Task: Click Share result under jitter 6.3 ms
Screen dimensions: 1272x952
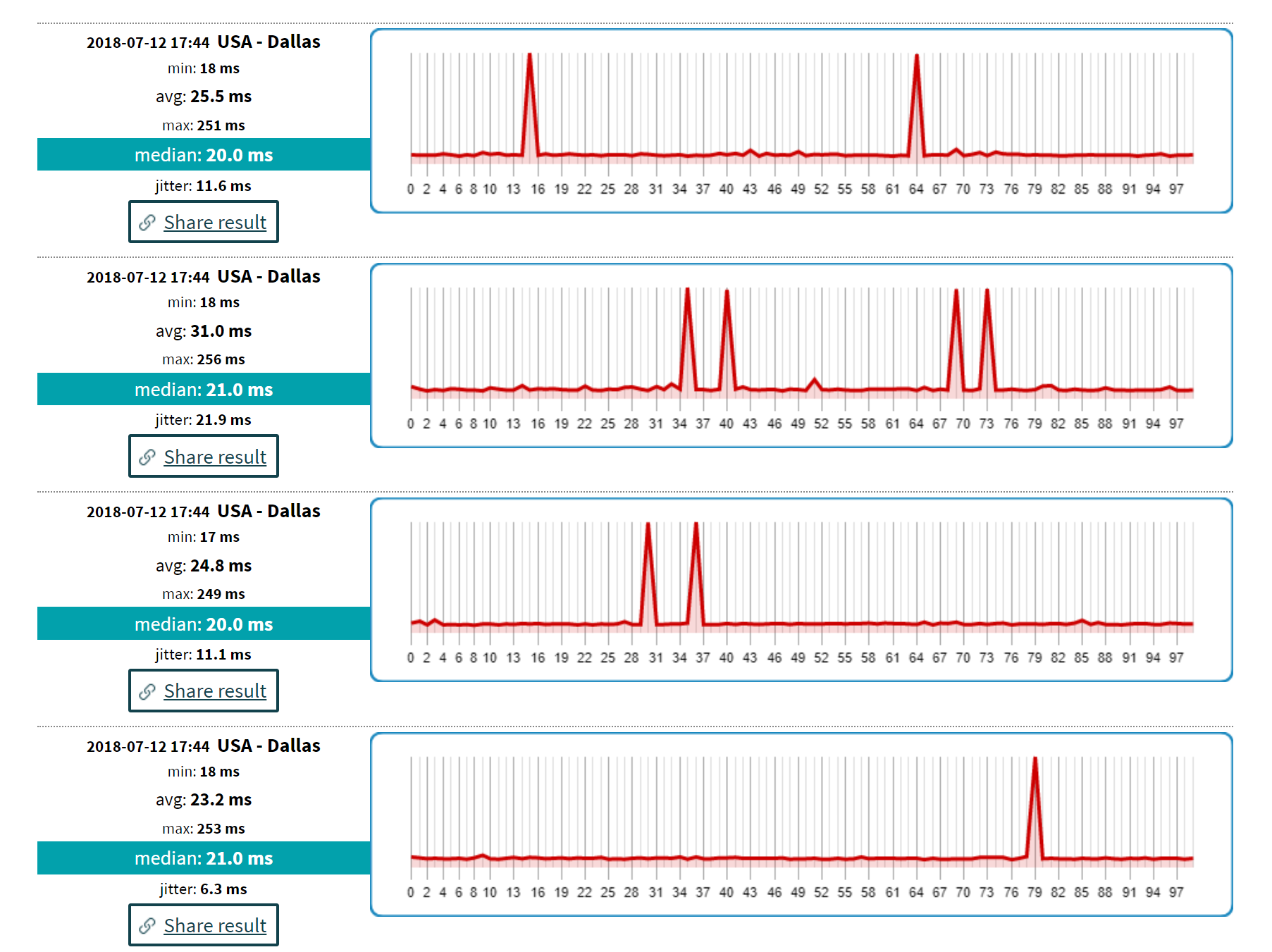Action: (204, 925)
